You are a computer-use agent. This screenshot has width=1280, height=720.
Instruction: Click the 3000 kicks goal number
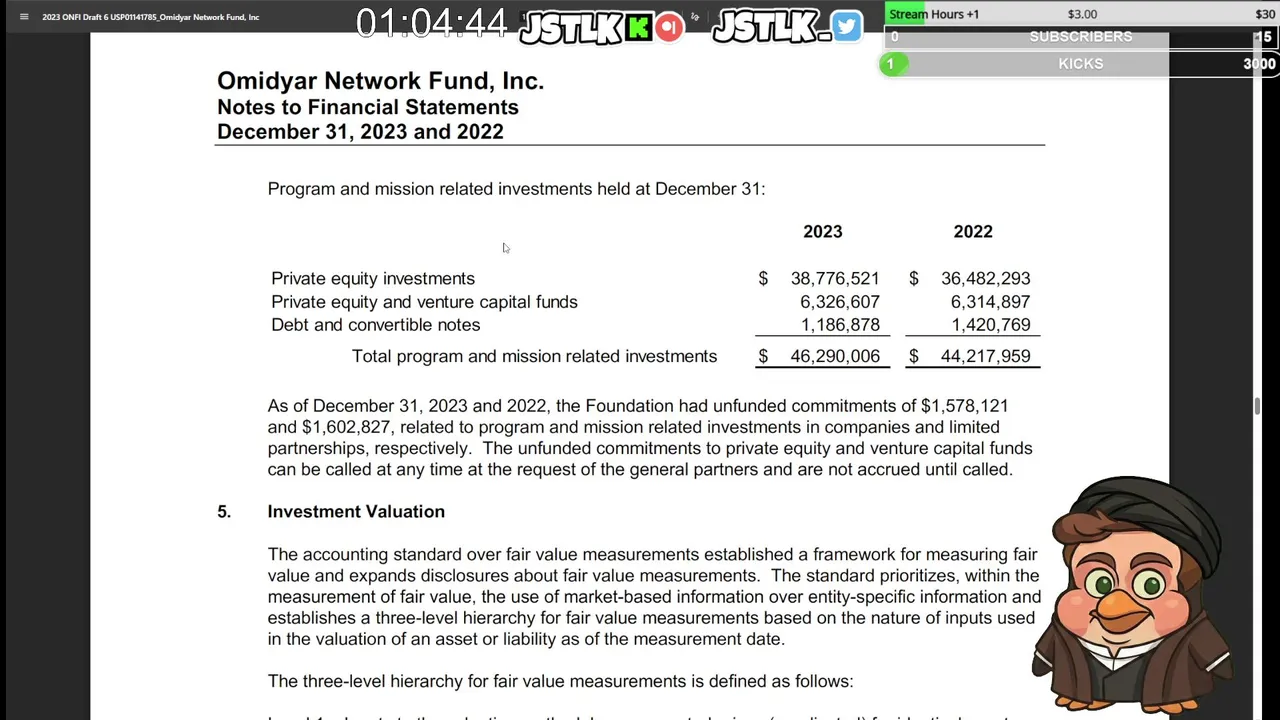click(x=1259, y=64)
